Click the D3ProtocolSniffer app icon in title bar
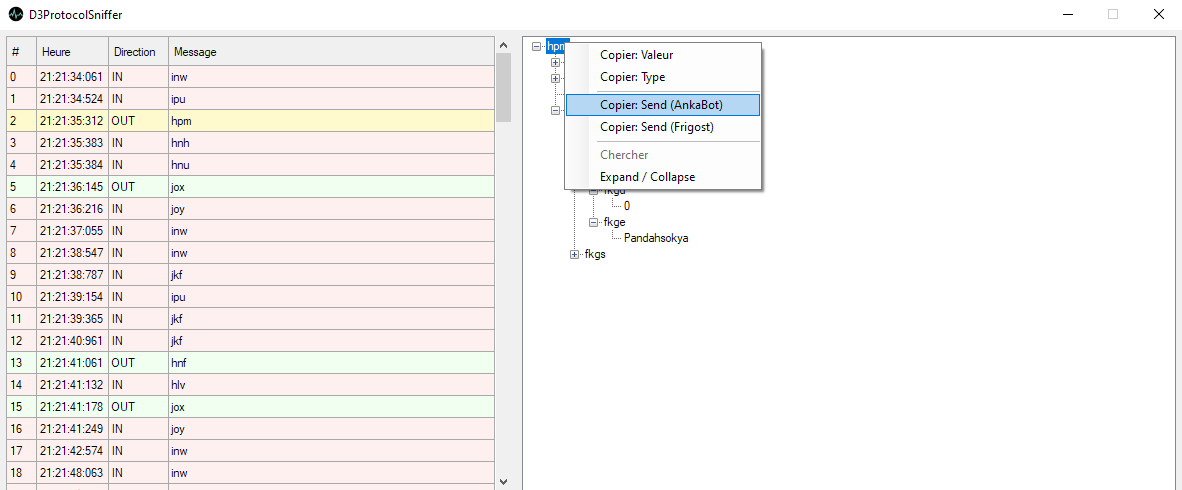Image resolution: width=1182 pixels, height=490 pixels. point(16,15)
